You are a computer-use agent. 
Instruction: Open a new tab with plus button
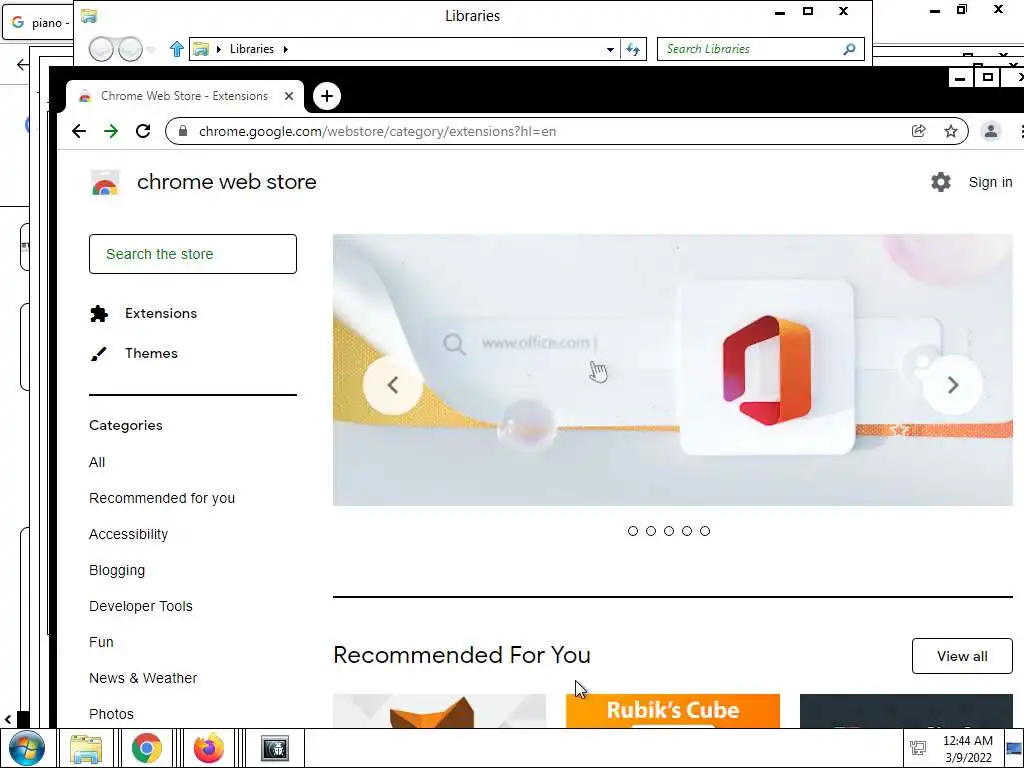click(327, 96)
